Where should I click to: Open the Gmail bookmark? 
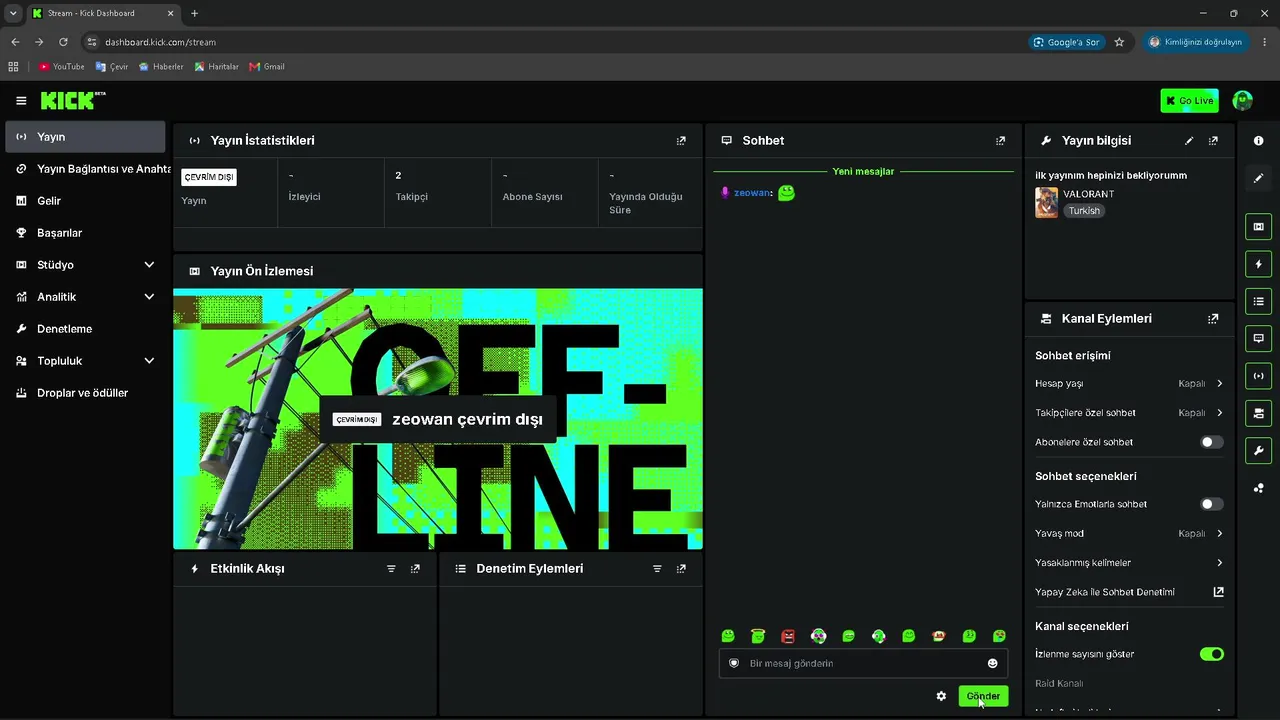coord(267,67)
